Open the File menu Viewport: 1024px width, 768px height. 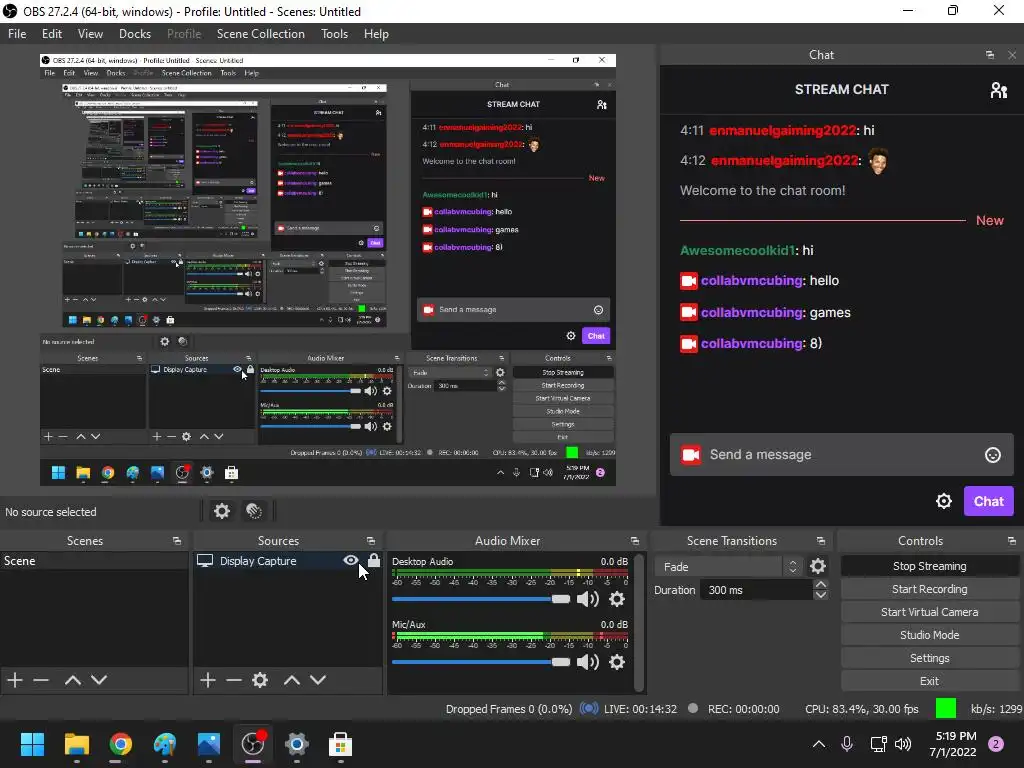click(17, 34)
